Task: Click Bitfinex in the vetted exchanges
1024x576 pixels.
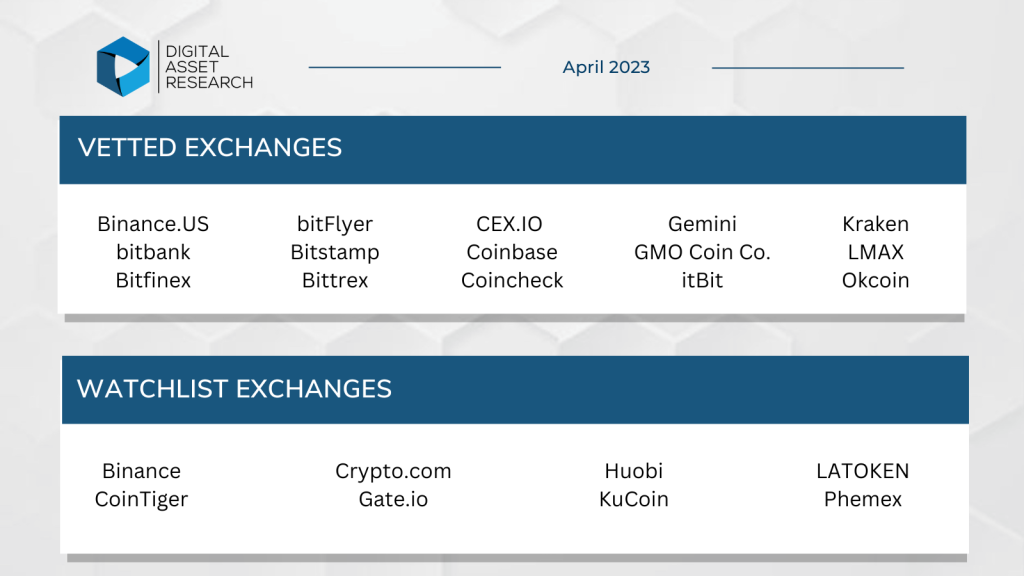Action: point(153,280)
